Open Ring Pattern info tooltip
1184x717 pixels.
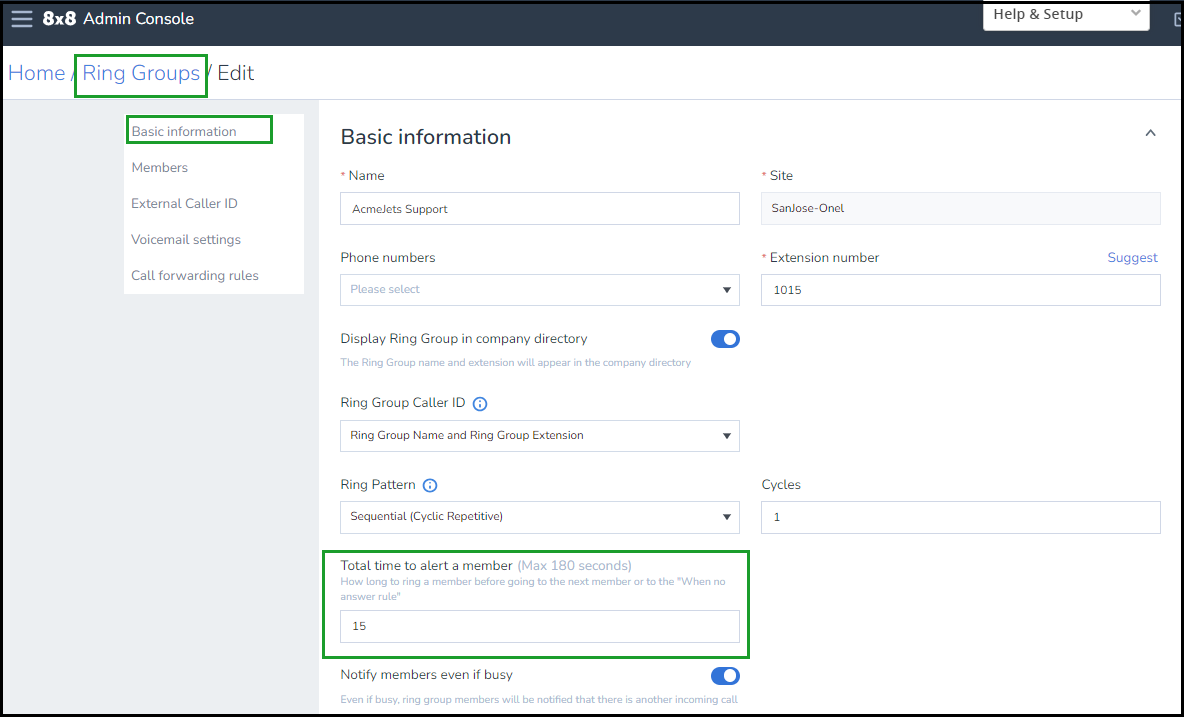(x=430, y=485)
